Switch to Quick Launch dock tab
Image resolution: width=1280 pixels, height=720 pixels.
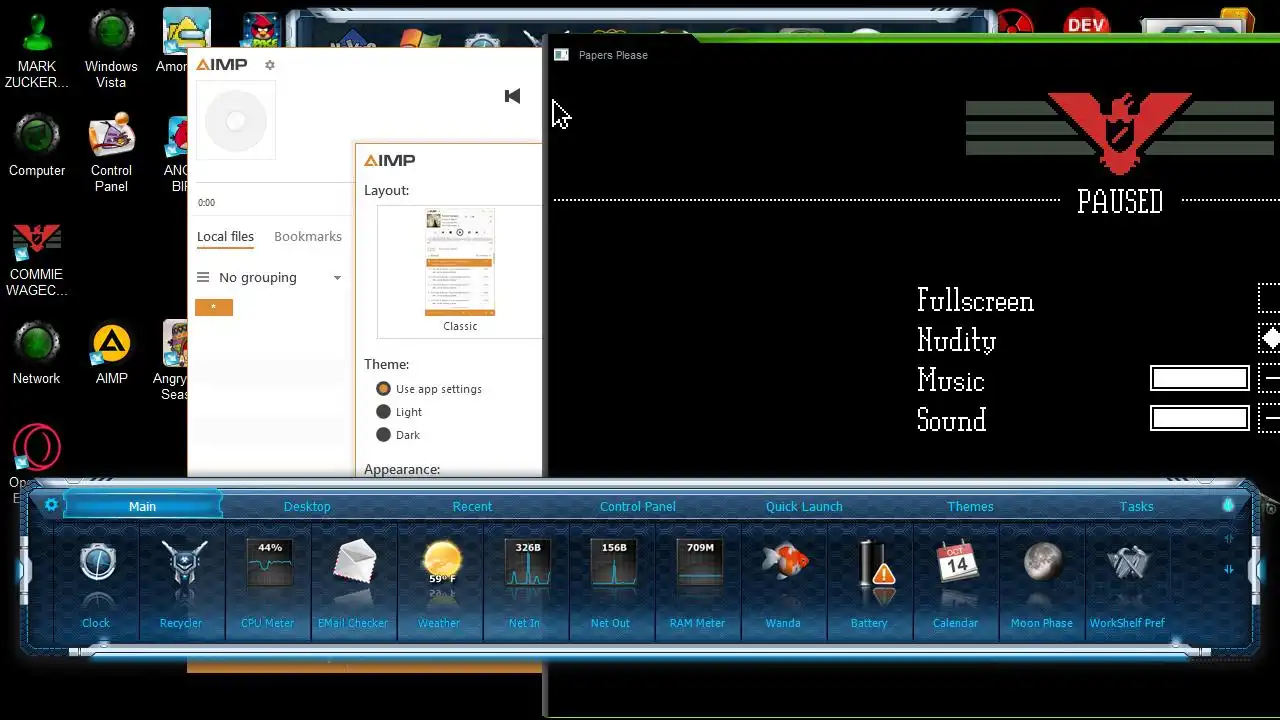tap(804, 506)
